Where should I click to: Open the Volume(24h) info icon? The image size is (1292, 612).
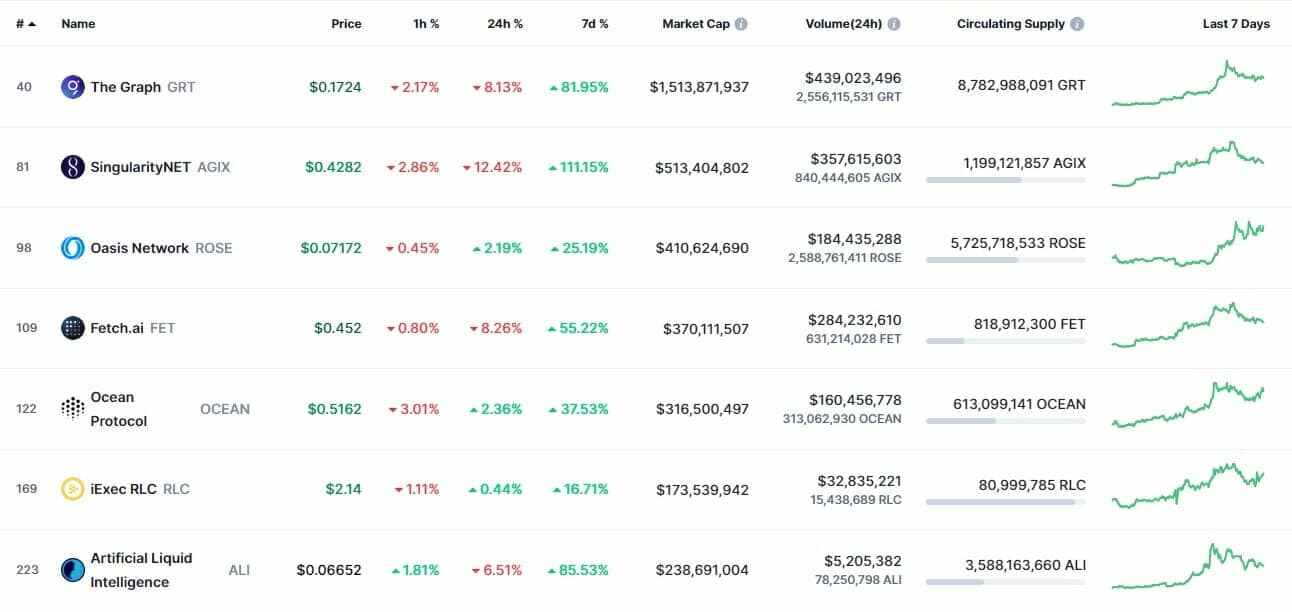894,24
